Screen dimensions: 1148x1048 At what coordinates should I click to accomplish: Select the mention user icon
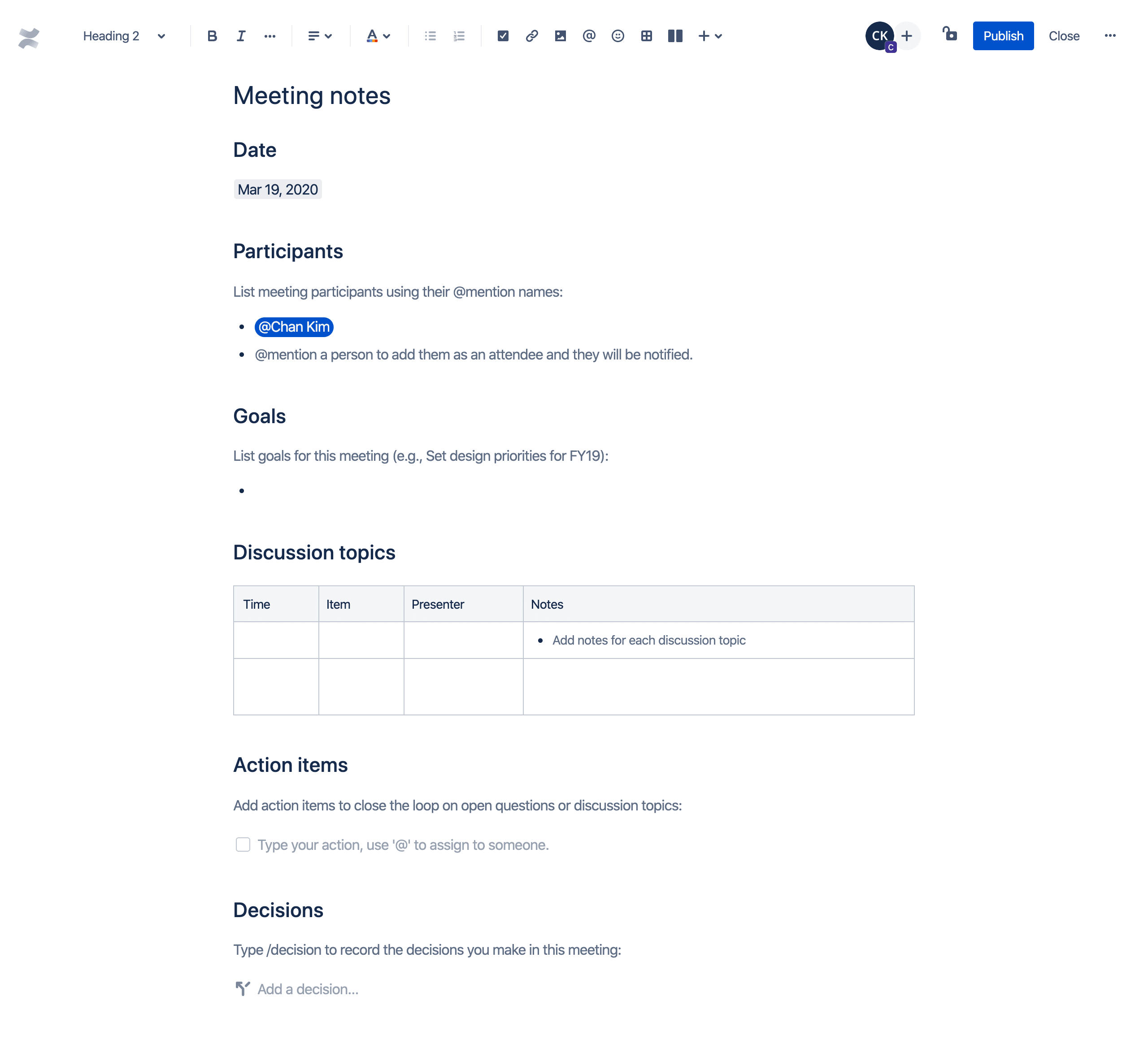coord(589,36)
